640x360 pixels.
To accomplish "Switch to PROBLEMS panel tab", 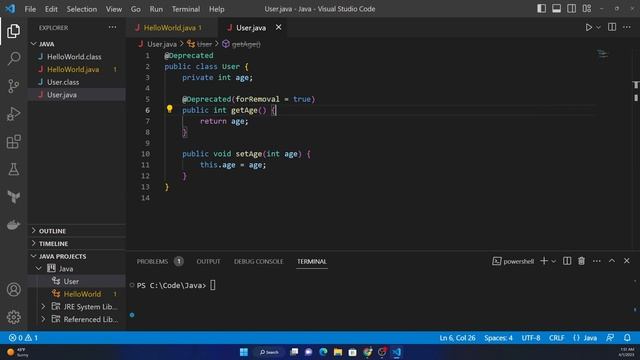I will [x=152, y=261].
